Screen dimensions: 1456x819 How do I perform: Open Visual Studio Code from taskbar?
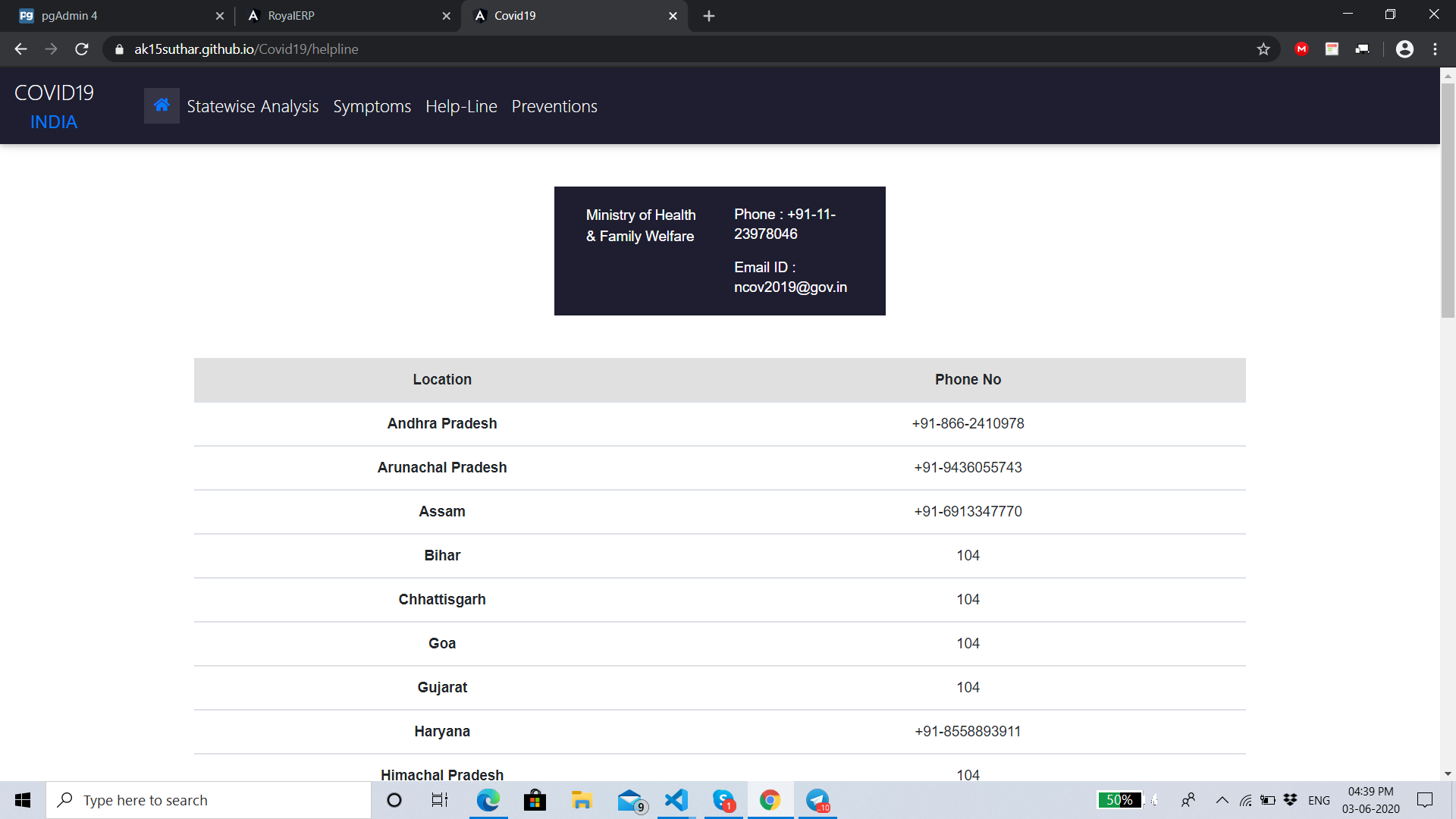[x=676, y=800]
